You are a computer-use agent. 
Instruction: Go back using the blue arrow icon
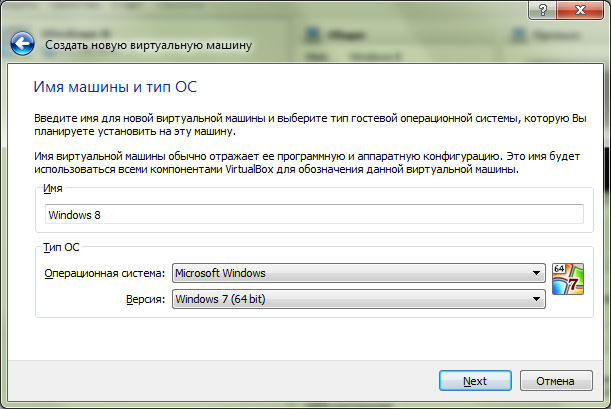pos(22,44)
